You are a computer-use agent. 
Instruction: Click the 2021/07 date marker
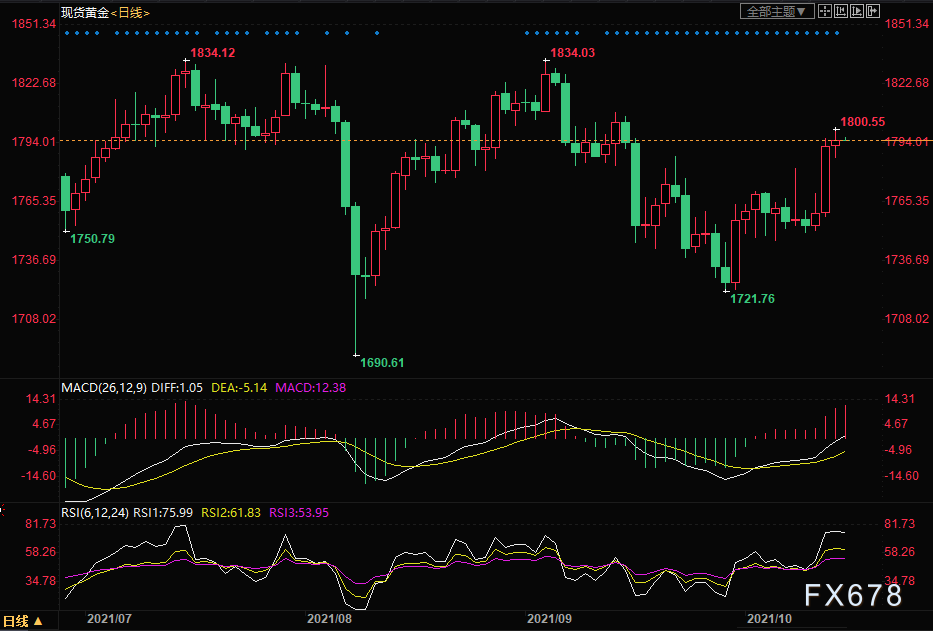(x=109, y=618)
